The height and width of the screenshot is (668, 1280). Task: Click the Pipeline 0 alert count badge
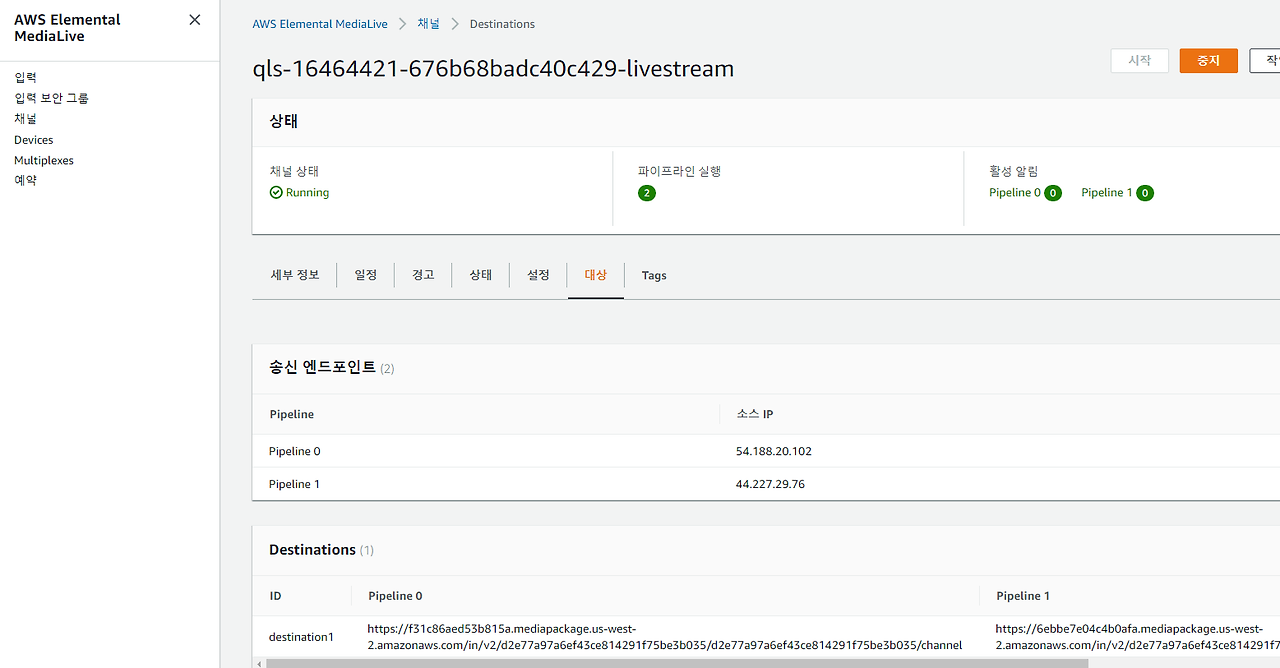pos(1053,193)
